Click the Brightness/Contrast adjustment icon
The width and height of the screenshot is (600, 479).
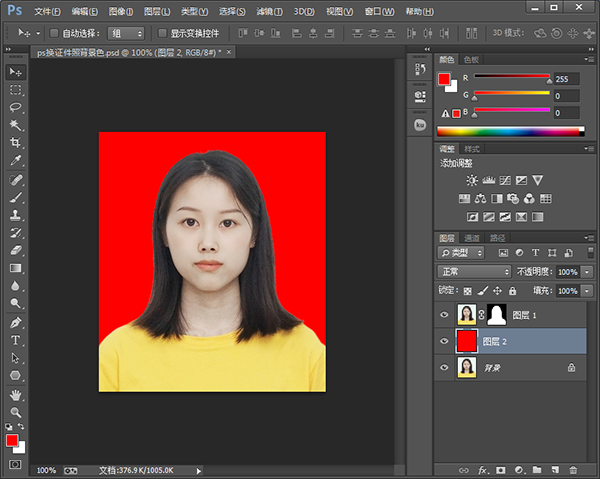click(x=471, y=180)
